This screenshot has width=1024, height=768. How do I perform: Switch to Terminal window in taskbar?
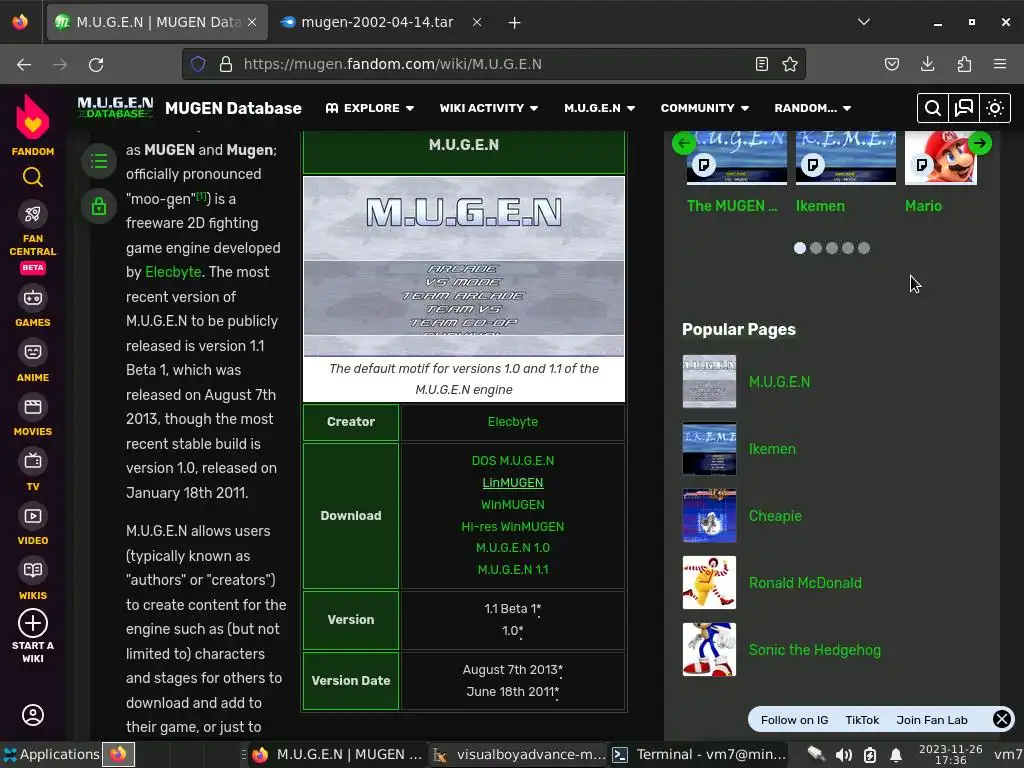(x=699, y=755)
